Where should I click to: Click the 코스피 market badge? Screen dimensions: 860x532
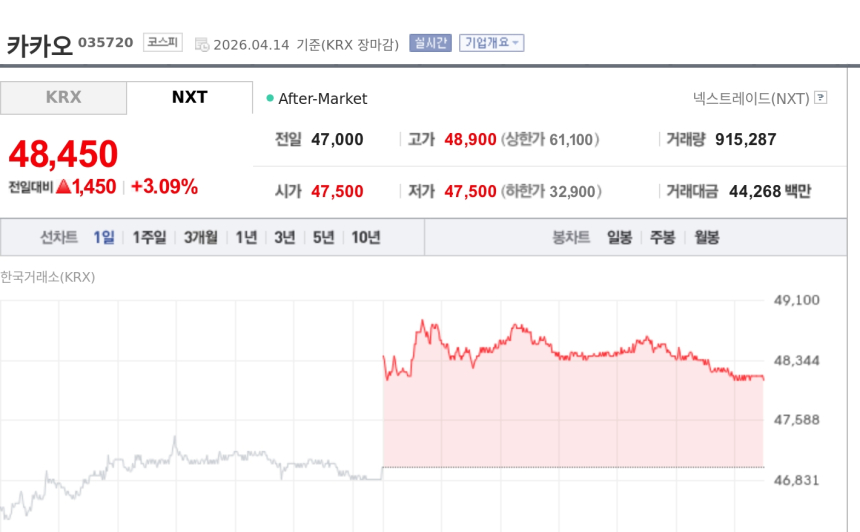[x=162, y=42]
